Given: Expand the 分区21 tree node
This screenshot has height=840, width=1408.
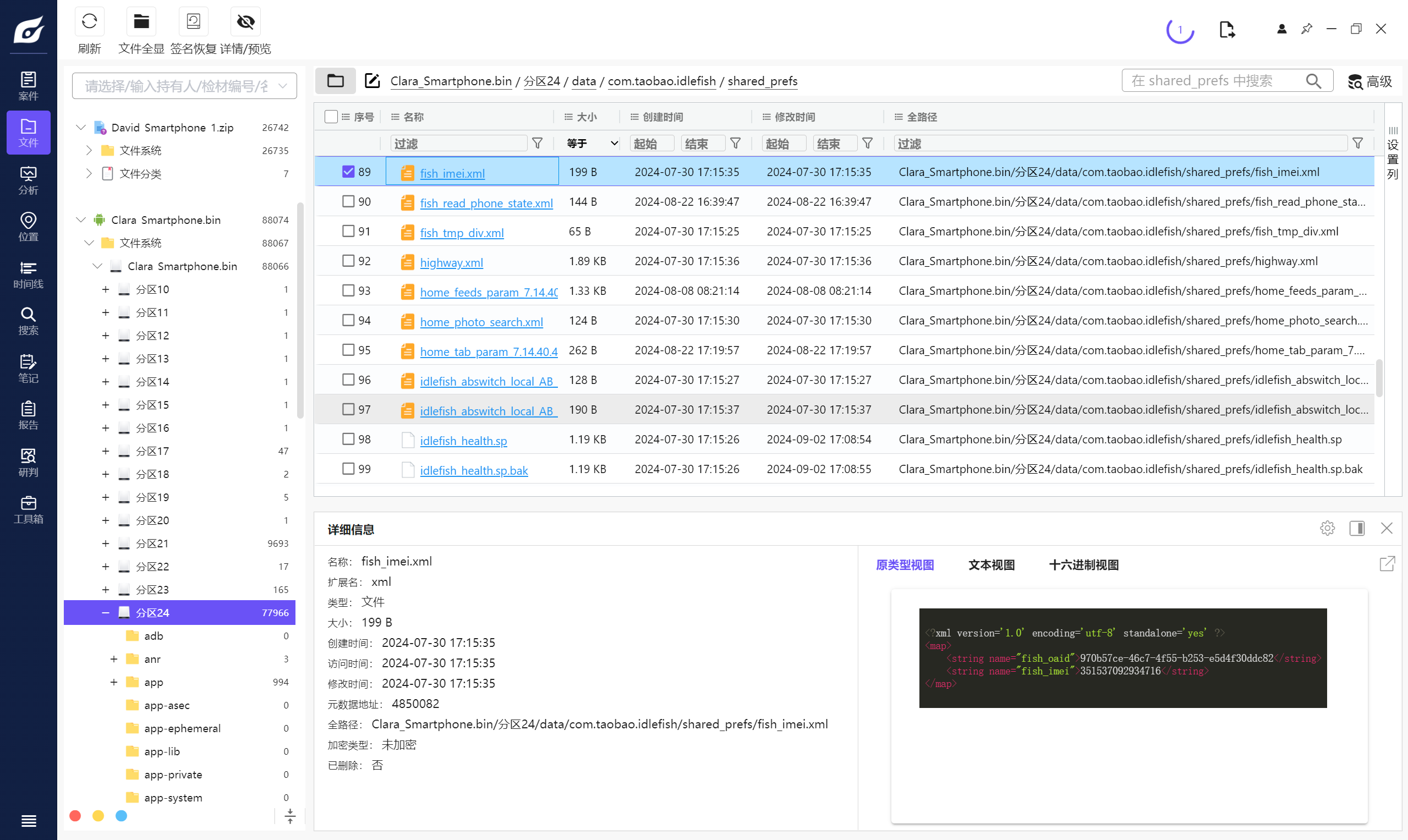Looking at the screenshot, I should point(105,543).
